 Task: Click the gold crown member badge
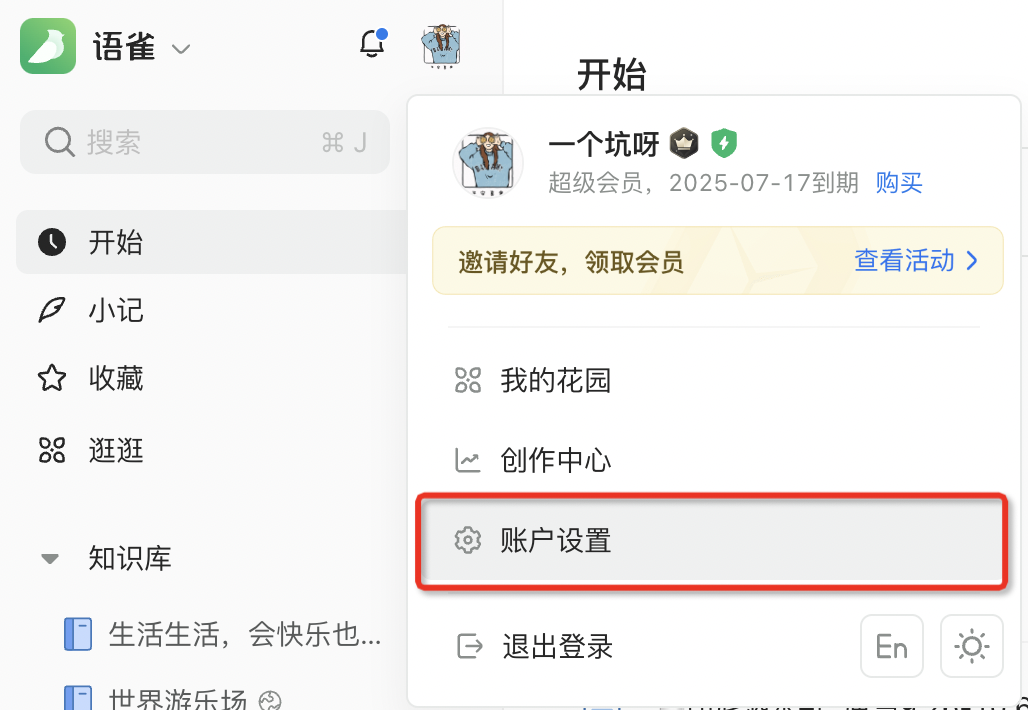pyautogui.click(x=684, y=143)
